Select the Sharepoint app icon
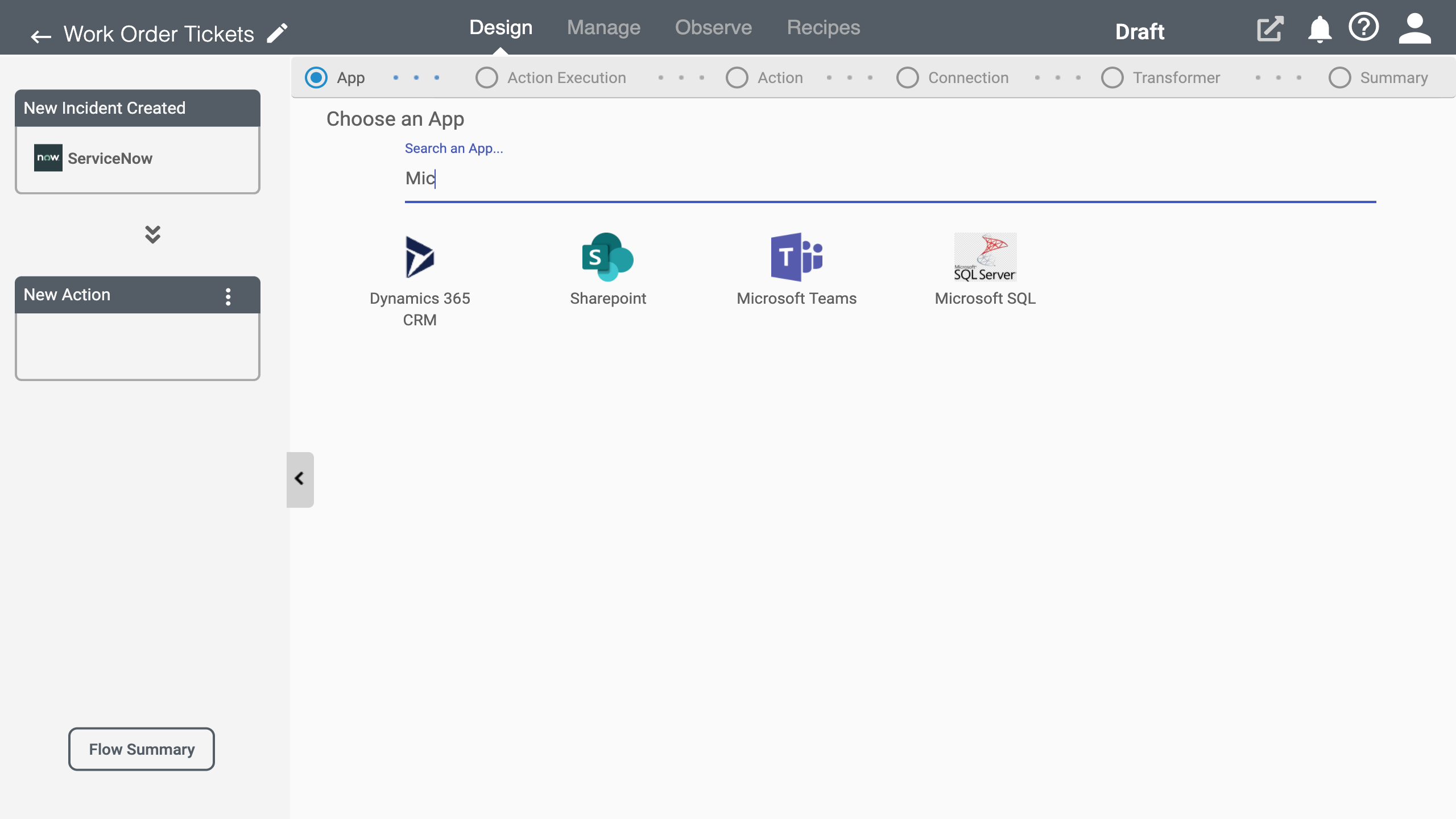Screen dimensions: 1456x819 click(608, 257)
